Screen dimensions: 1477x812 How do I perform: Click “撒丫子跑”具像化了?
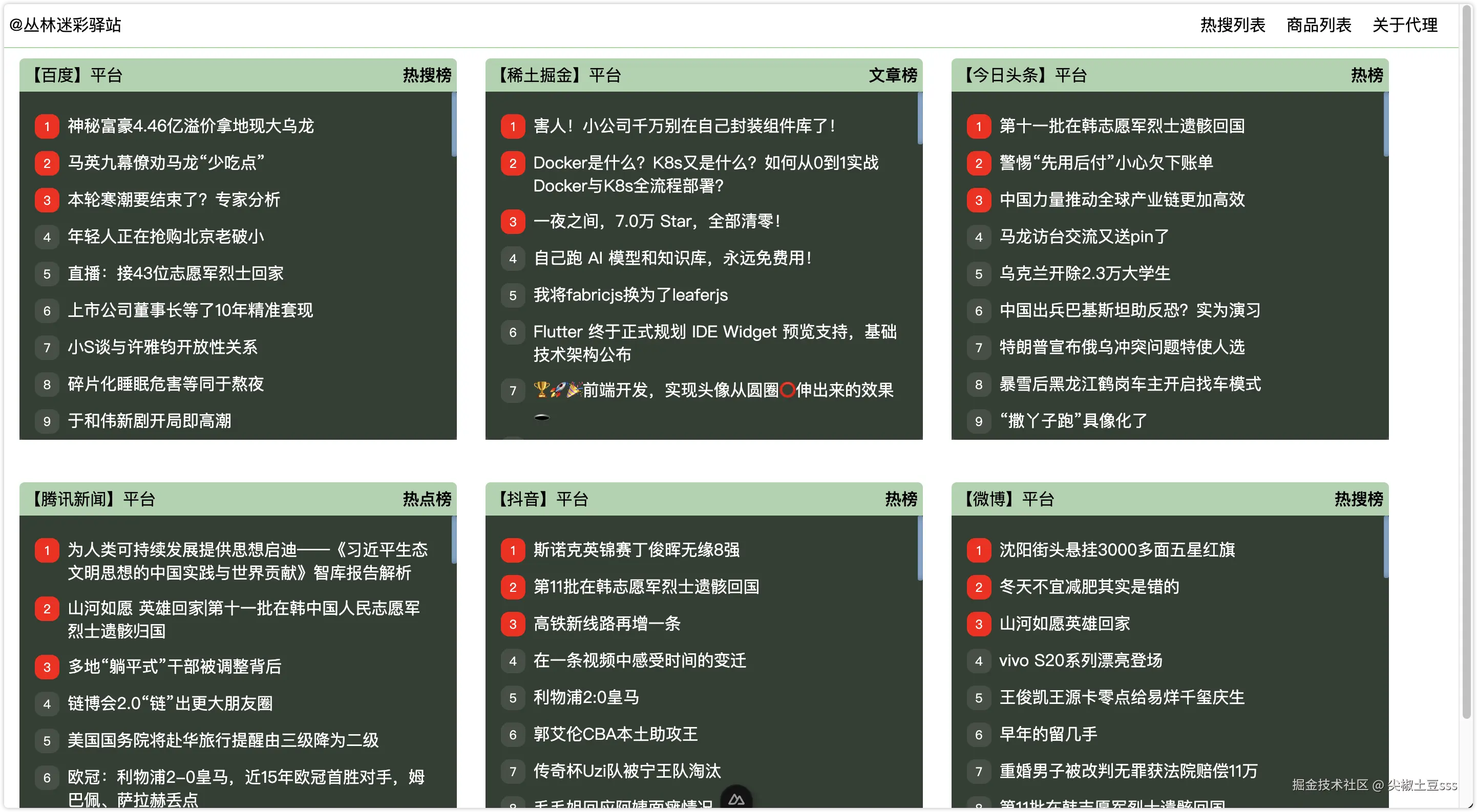pyautogui.click(x=1073, y=421)
